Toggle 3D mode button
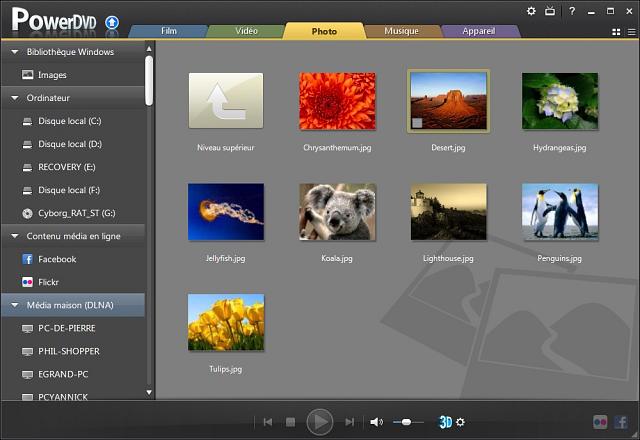640x440 pixels. (x=446, y=422)
